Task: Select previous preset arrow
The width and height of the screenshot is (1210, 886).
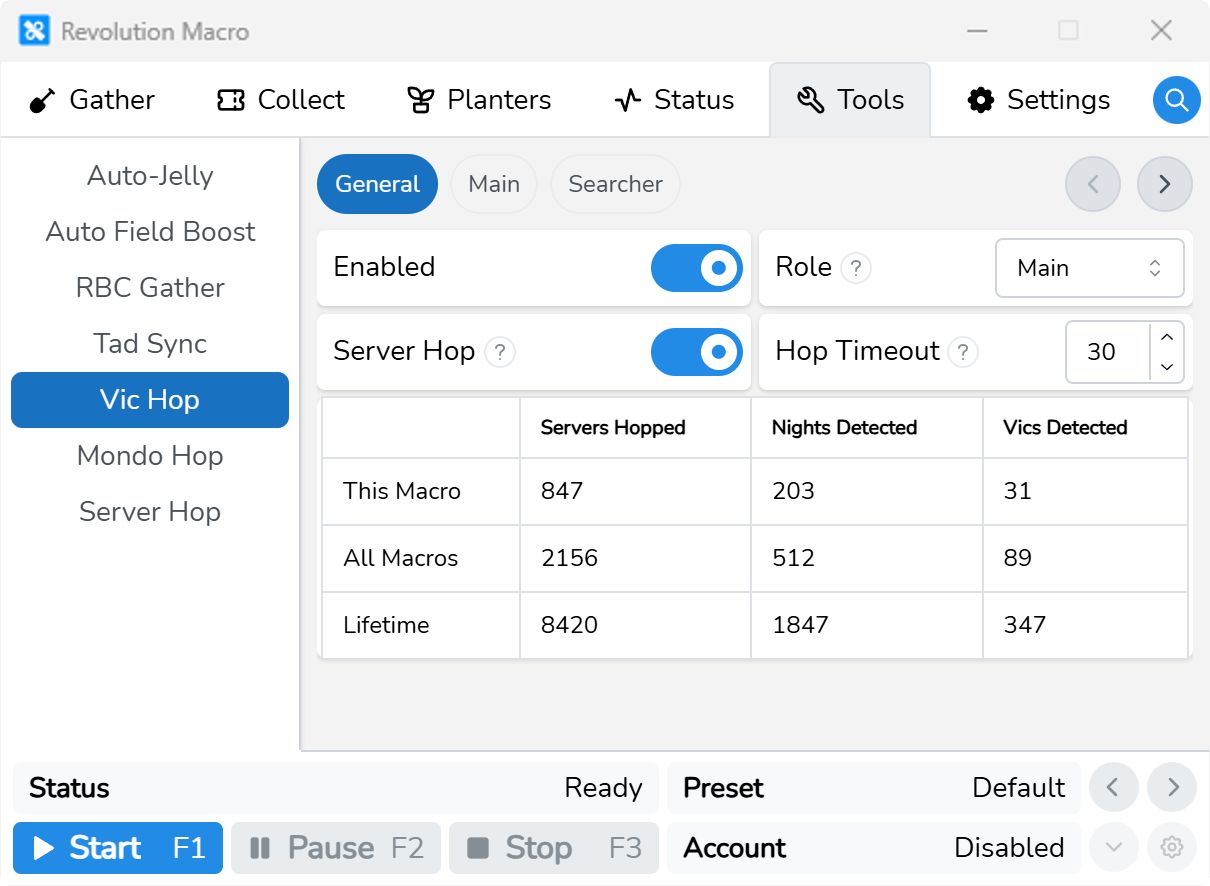Action: coord(1114,788)
